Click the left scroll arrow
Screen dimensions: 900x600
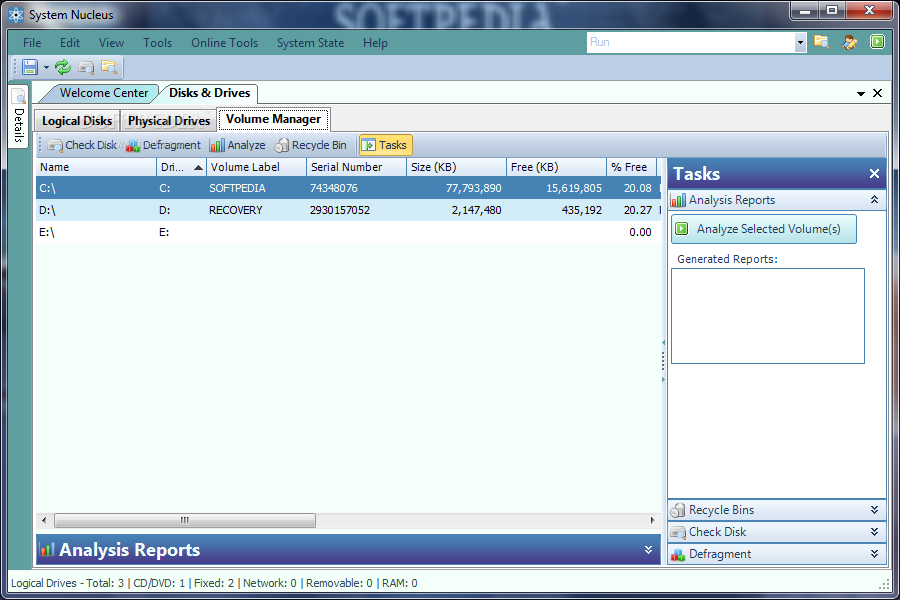[x=44, y=520]
